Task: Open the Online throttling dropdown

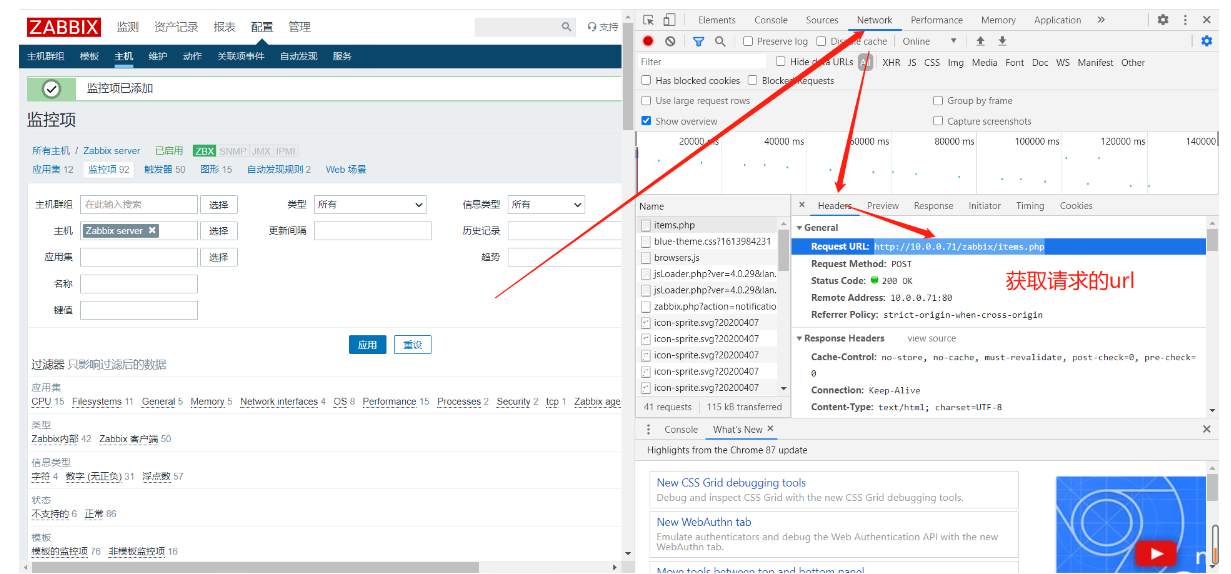Action: tap(930, 41)
